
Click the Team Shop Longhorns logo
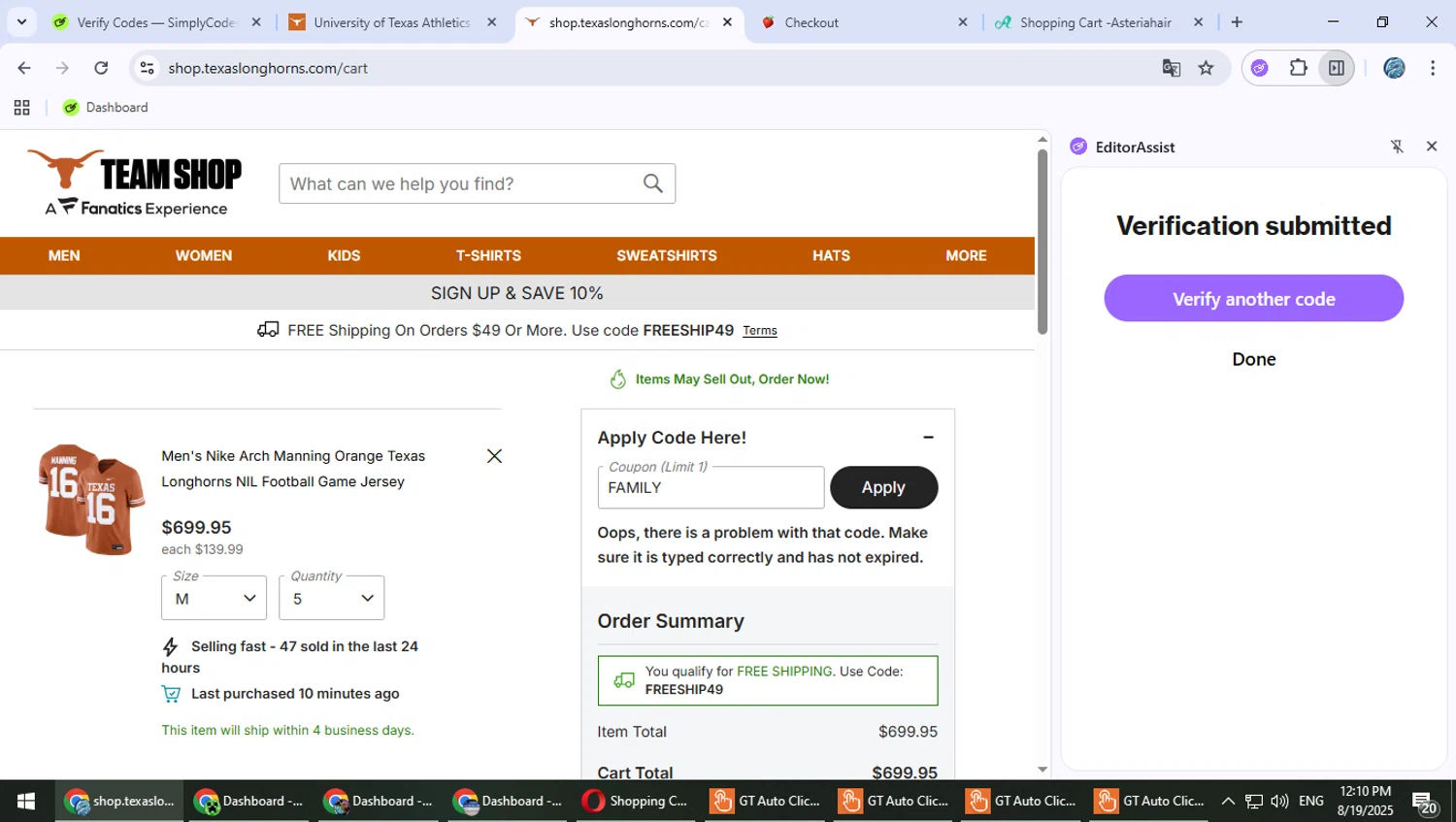click(134, 182)
